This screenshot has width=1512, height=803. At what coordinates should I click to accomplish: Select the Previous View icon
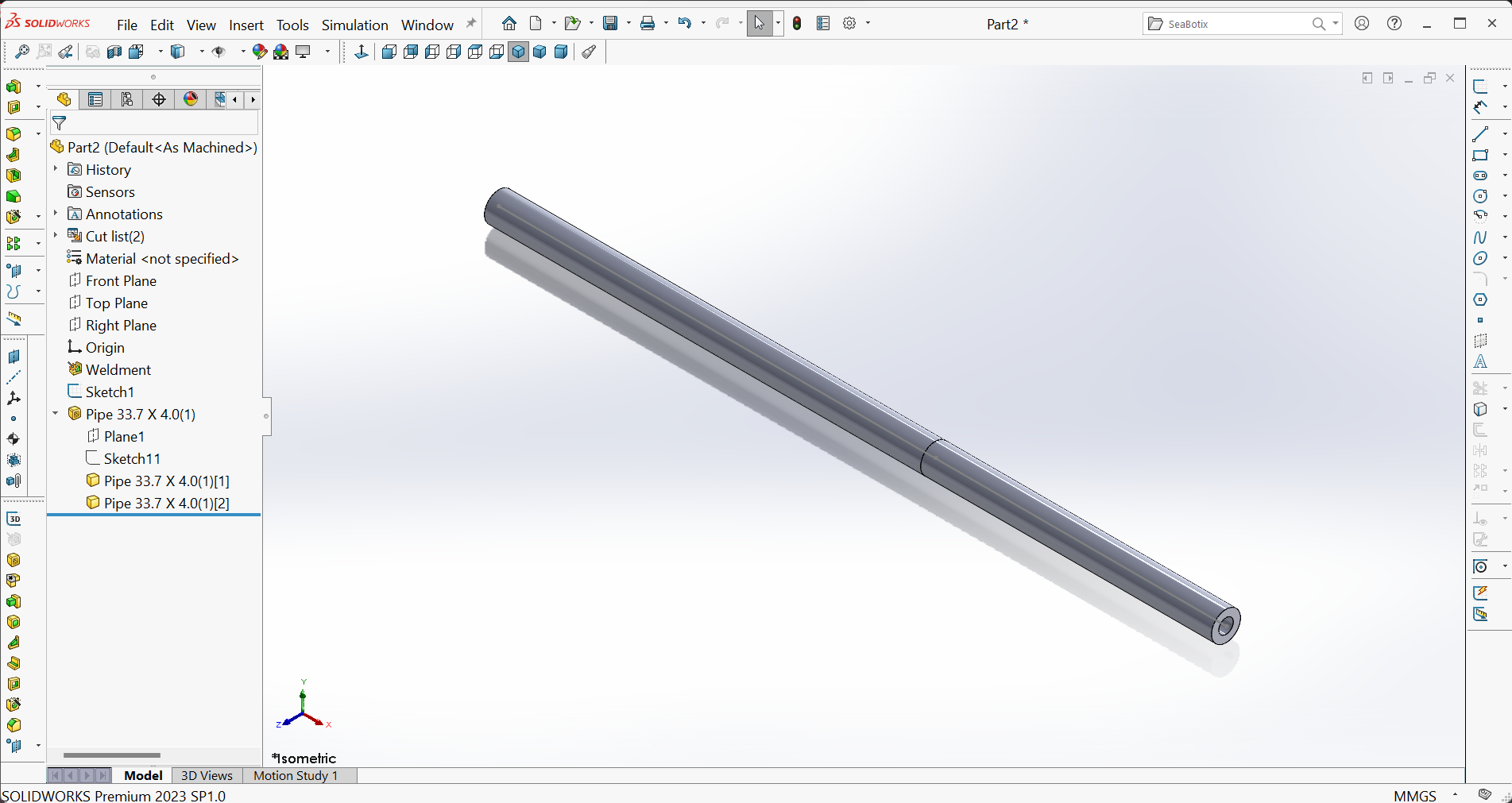[66, 52]
